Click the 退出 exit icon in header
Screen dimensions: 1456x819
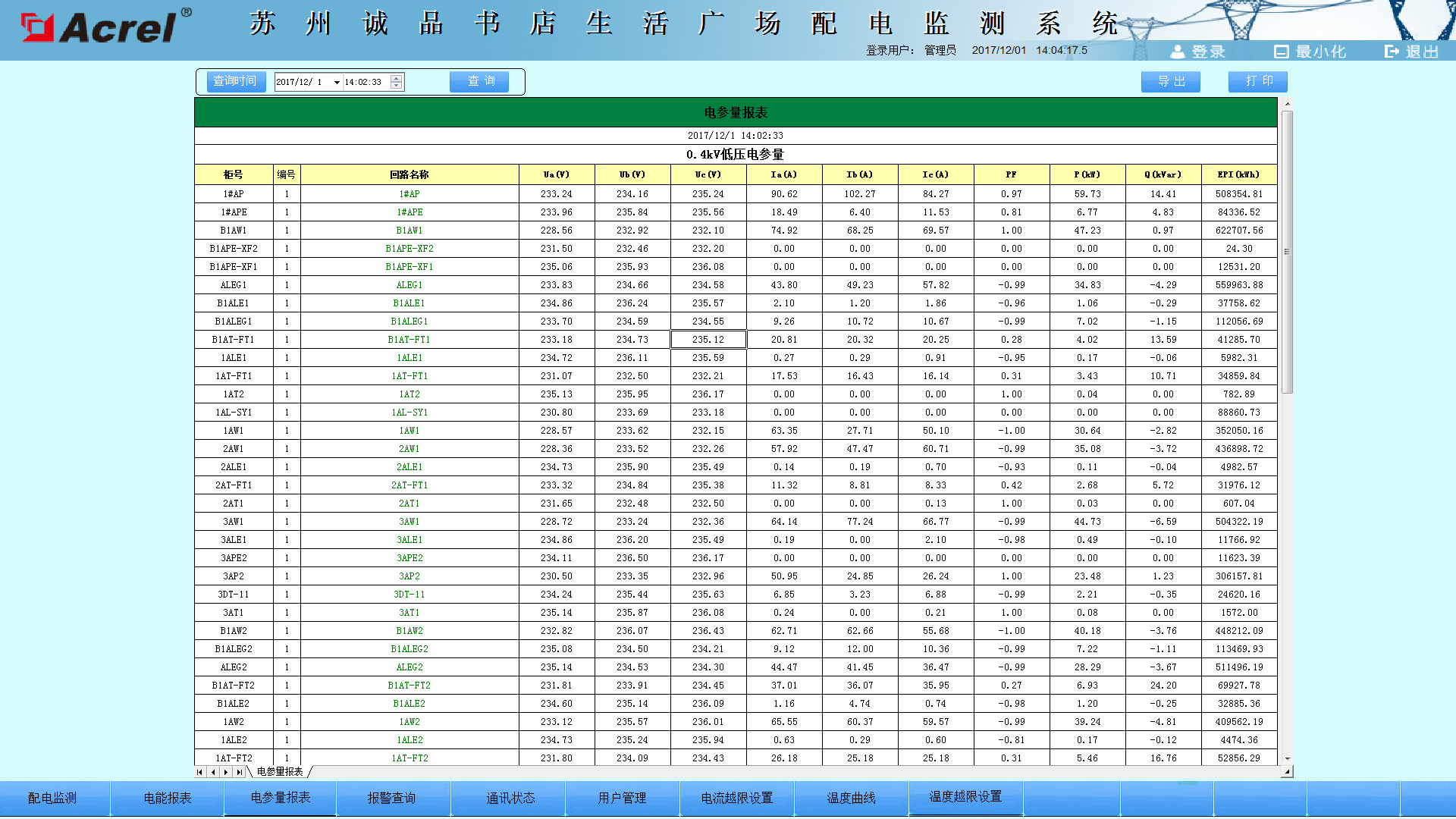[1392, 52]
